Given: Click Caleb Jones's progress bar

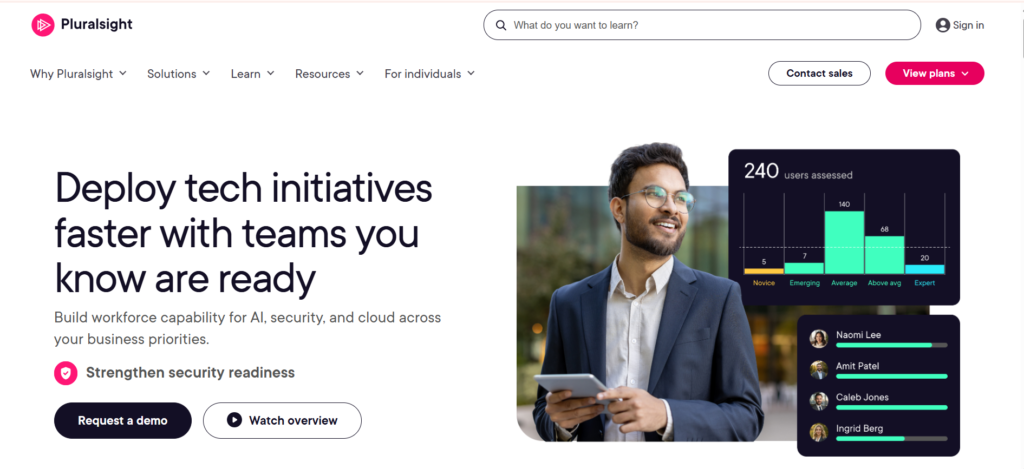Looking at the screenshot, I should coord(891,408).
